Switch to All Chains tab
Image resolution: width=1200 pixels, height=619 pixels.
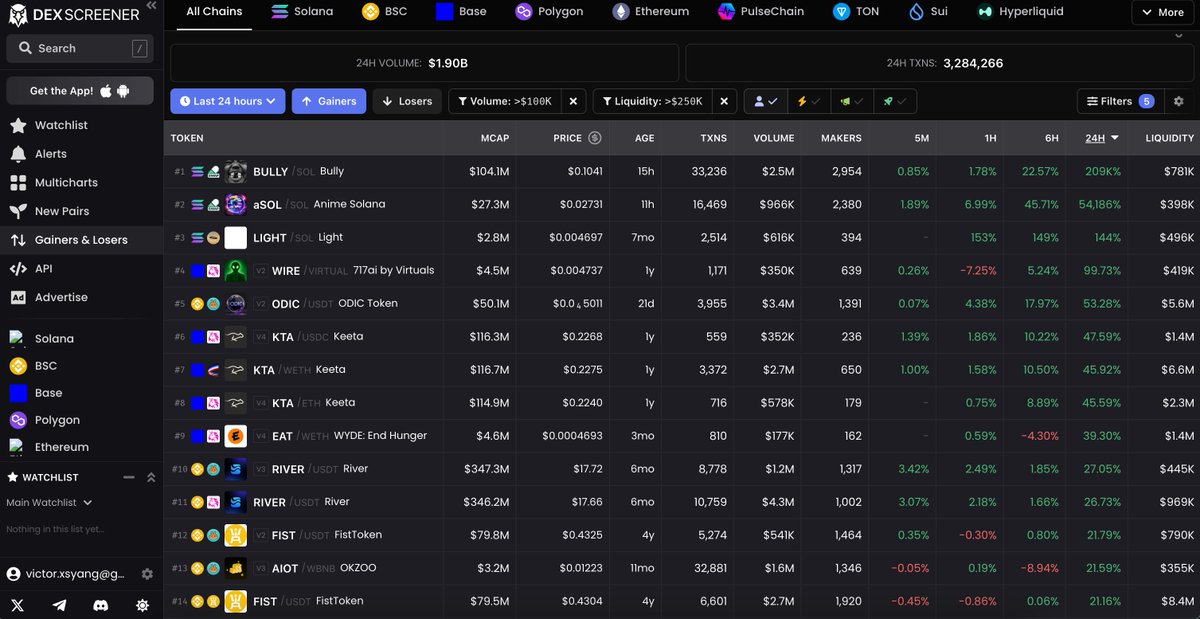pos(215,11)
